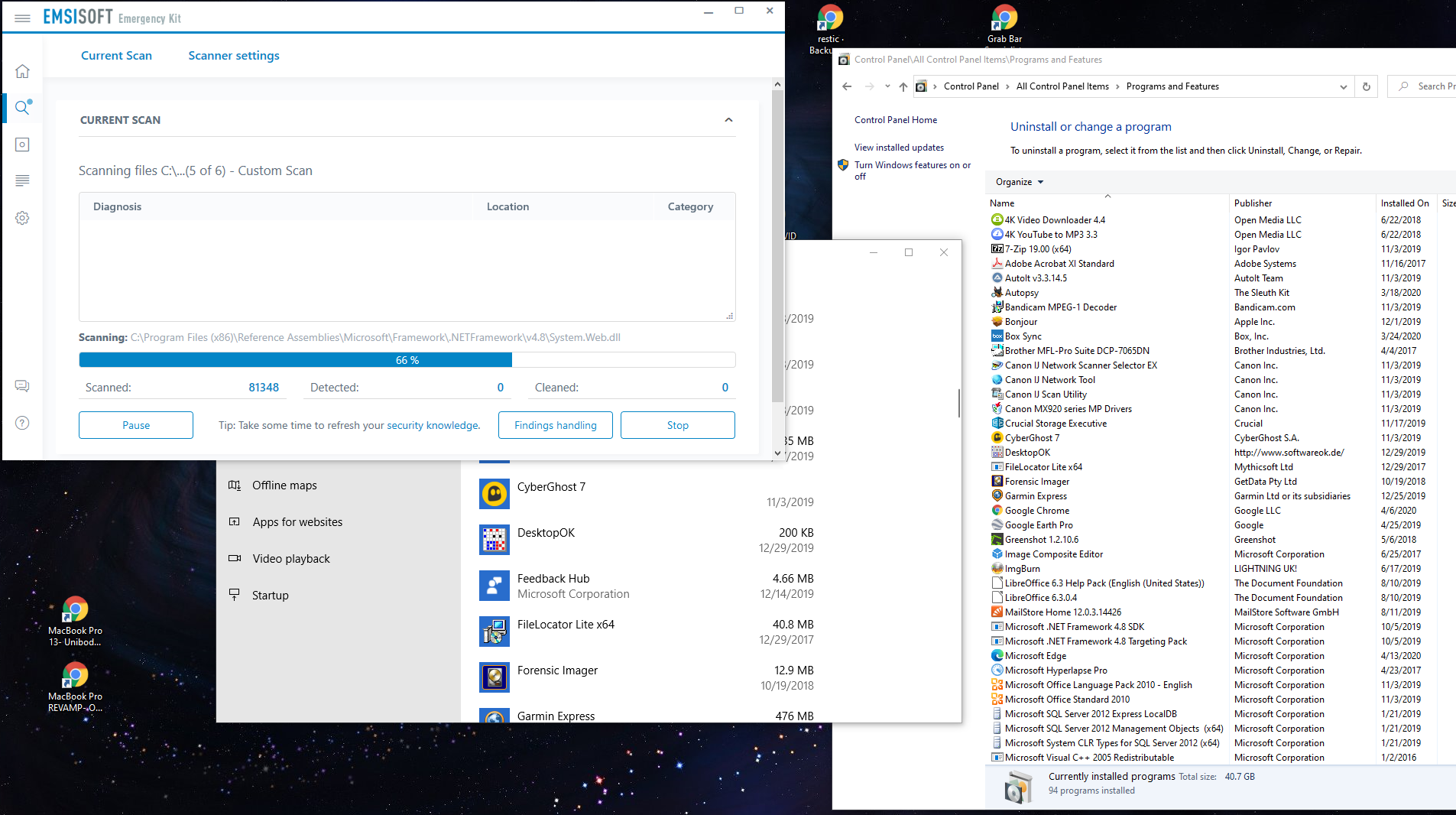1456x815 pixels.
Task: Select LibreOffice 6.3.0.4 in programs list
Action: click(x=1040, y=598)
